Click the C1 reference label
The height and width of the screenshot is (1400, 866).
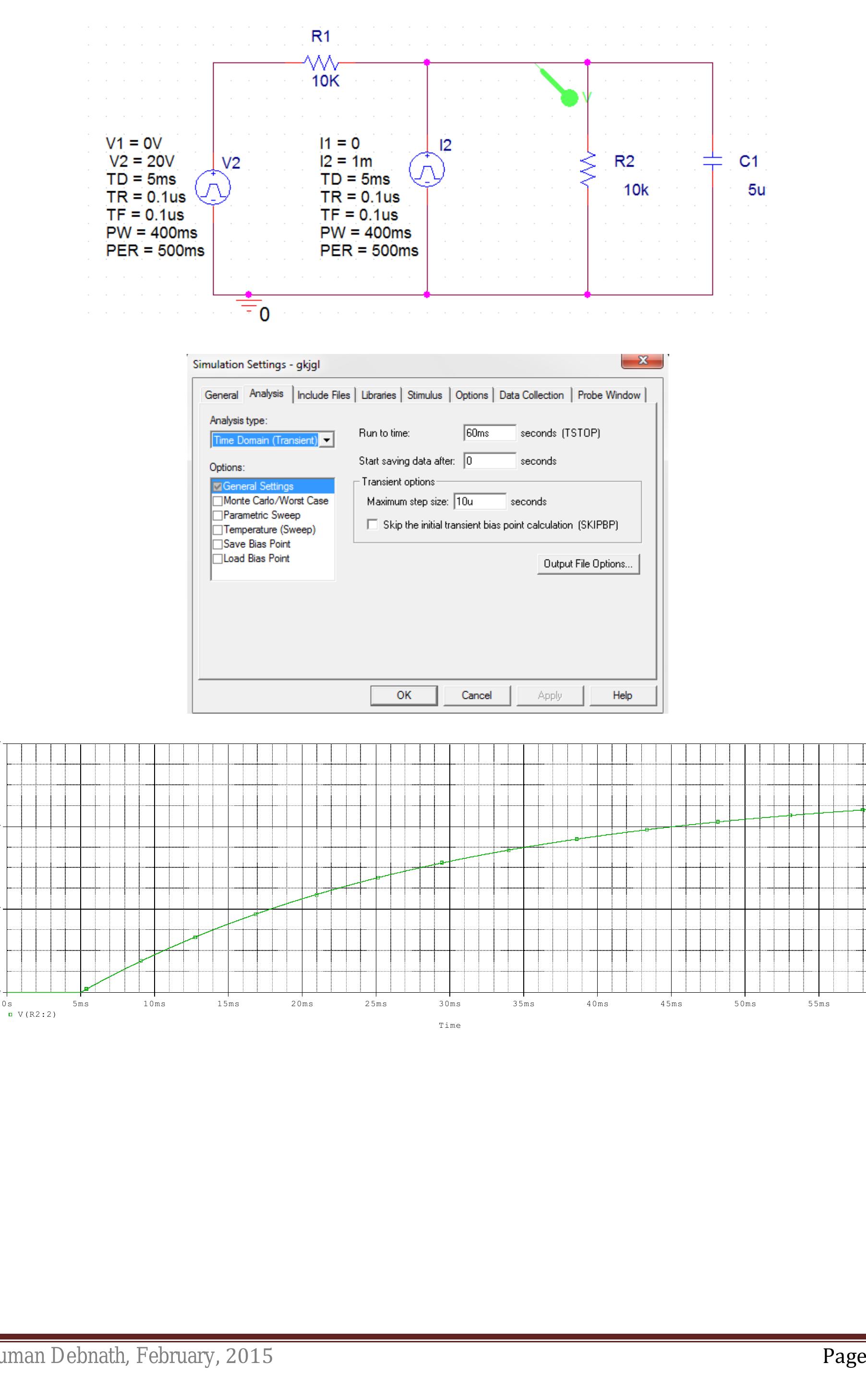(748, 161)
